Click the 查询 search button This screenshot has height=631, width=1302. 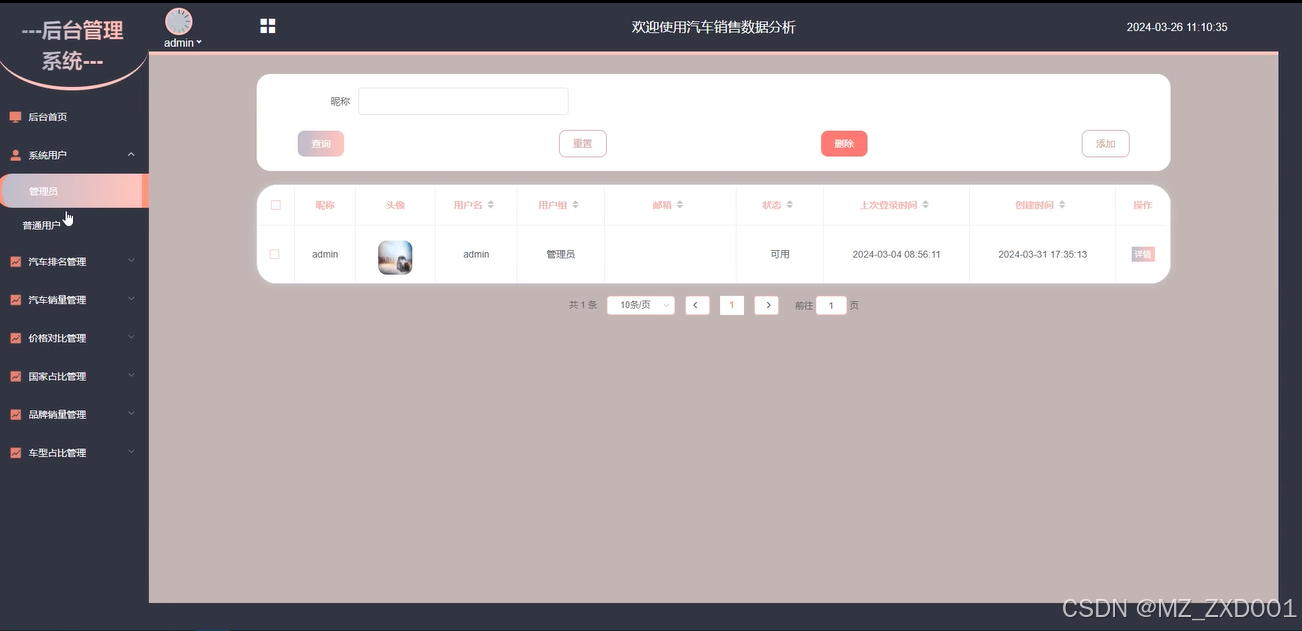[321, 144]
